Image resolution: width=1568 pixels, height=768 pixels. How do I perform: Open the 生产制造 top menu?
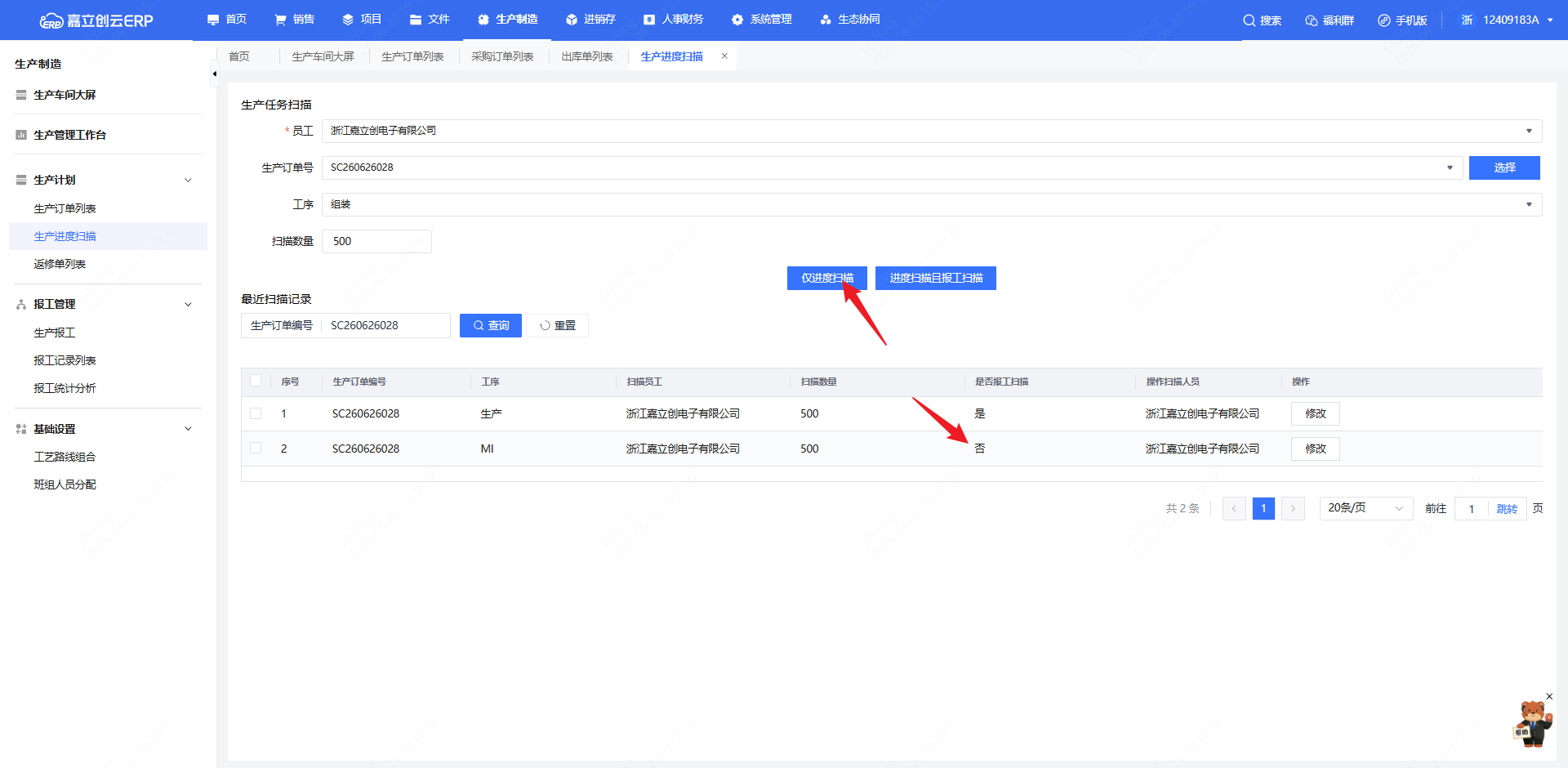(507, 20)
